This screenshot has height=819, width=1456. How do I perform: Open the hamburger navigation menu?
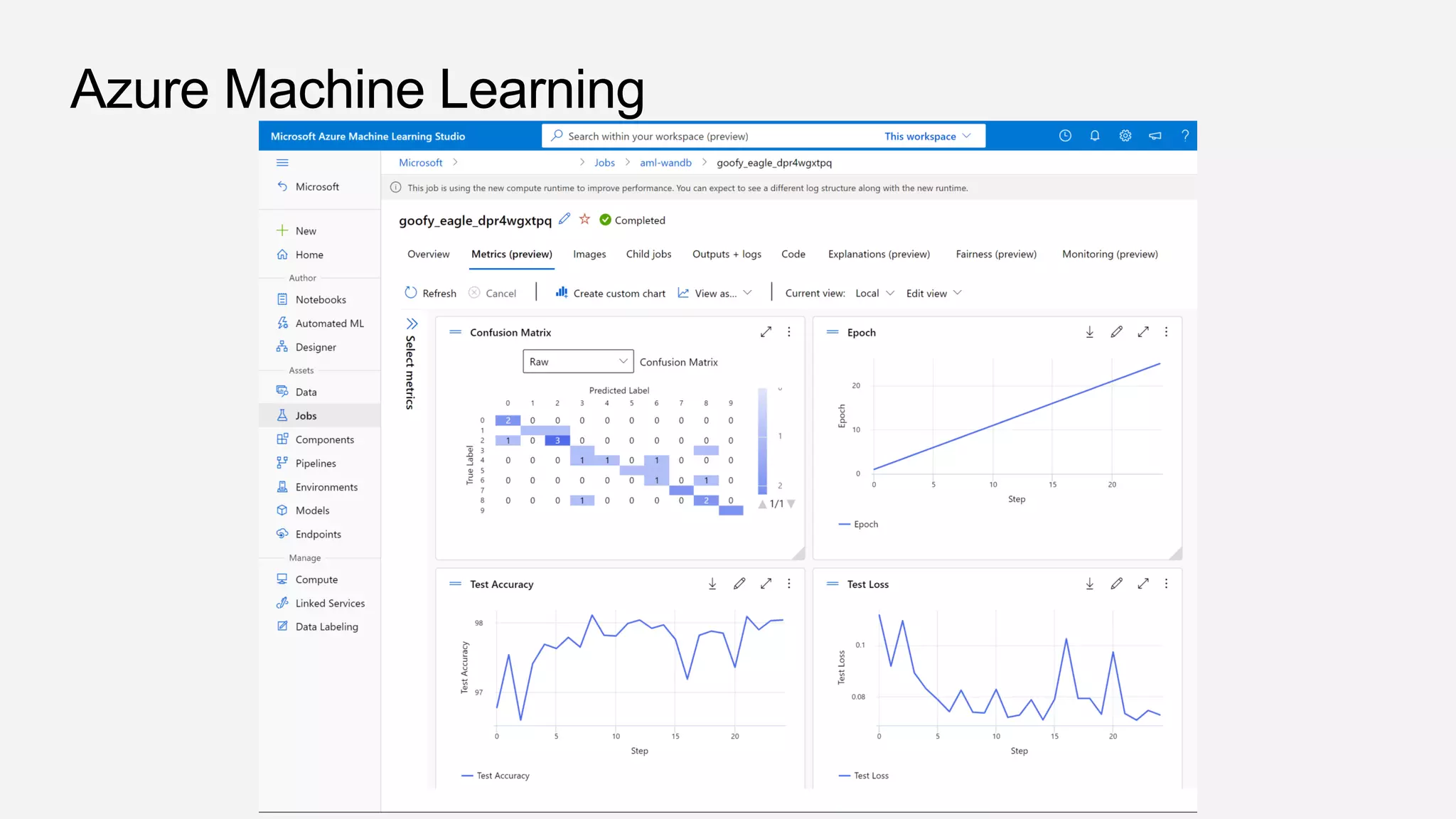pos(282,163)
